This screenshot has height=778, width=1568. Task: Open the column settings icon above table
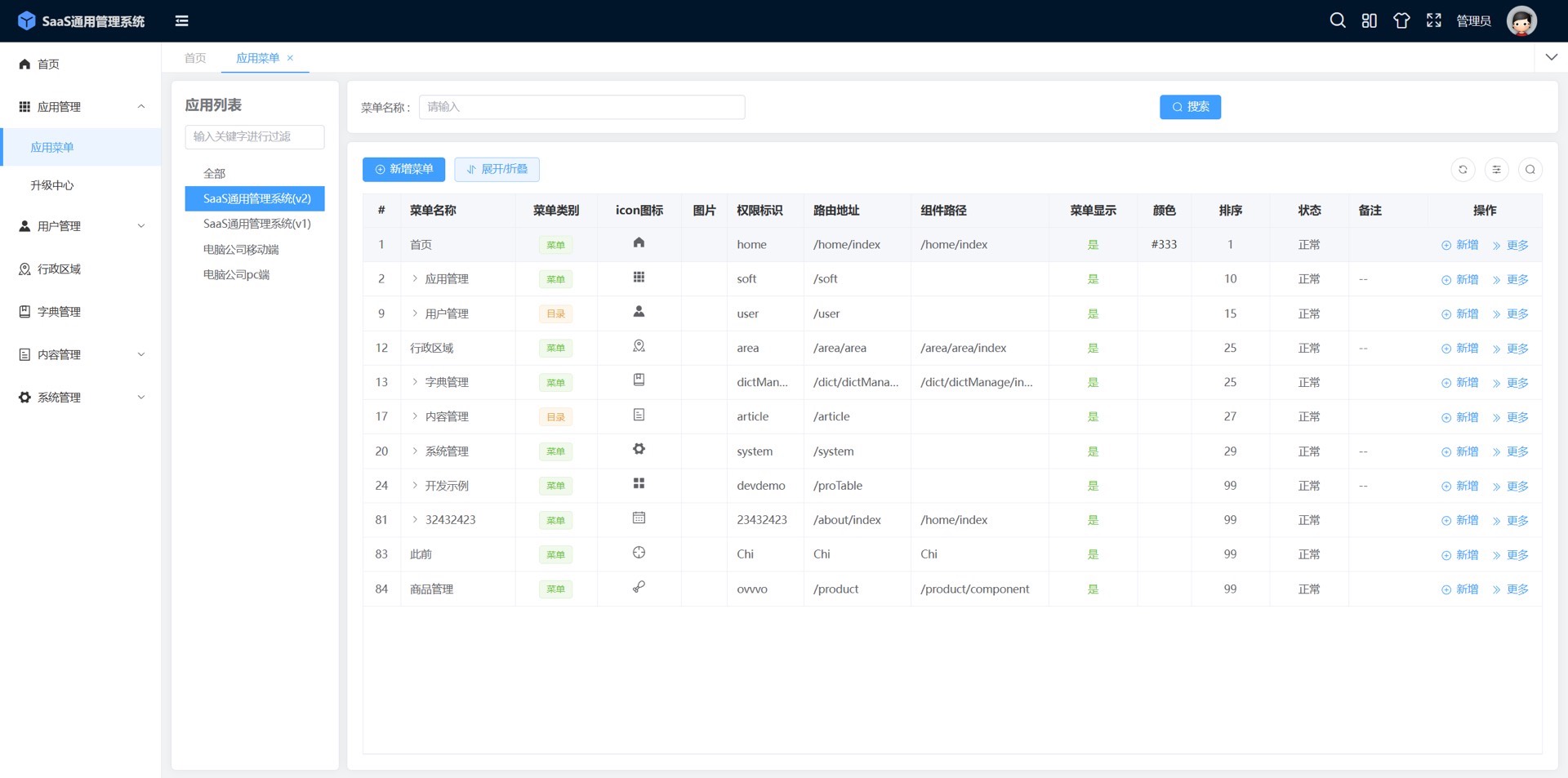pos(1496,170)
